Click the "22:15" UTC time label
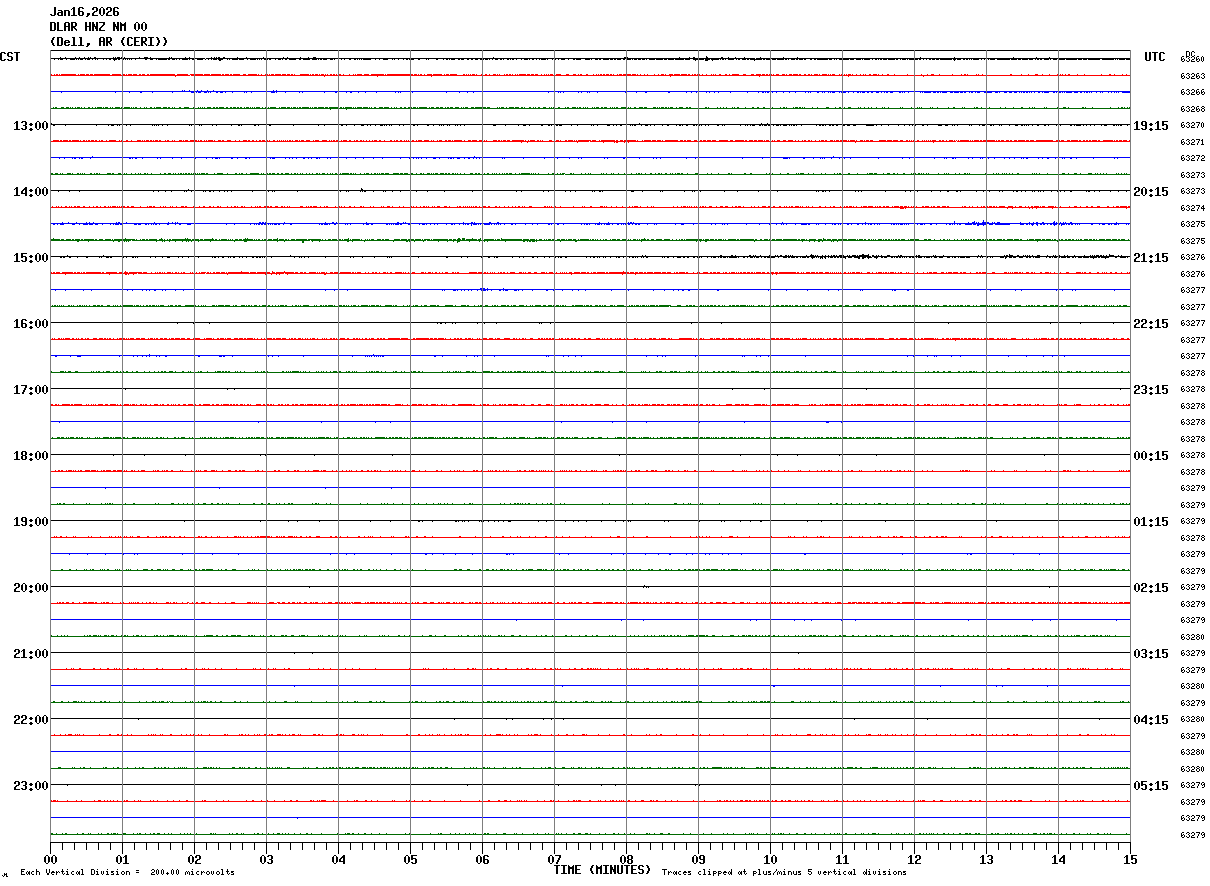Image resolution: width=1210 pixels, height=886 pixels. [1150, 323]
